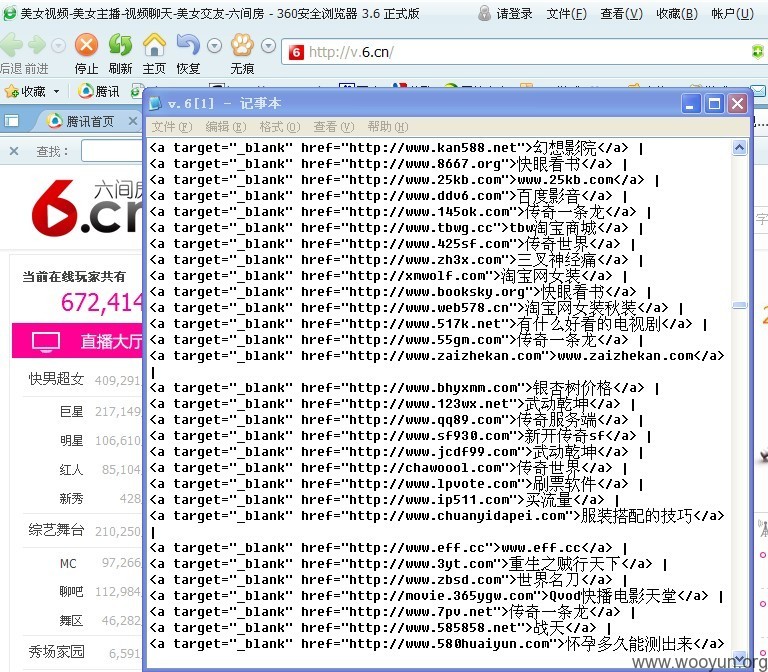
Task: Click the line with www.eff.cc
Action: pos(388,548)
